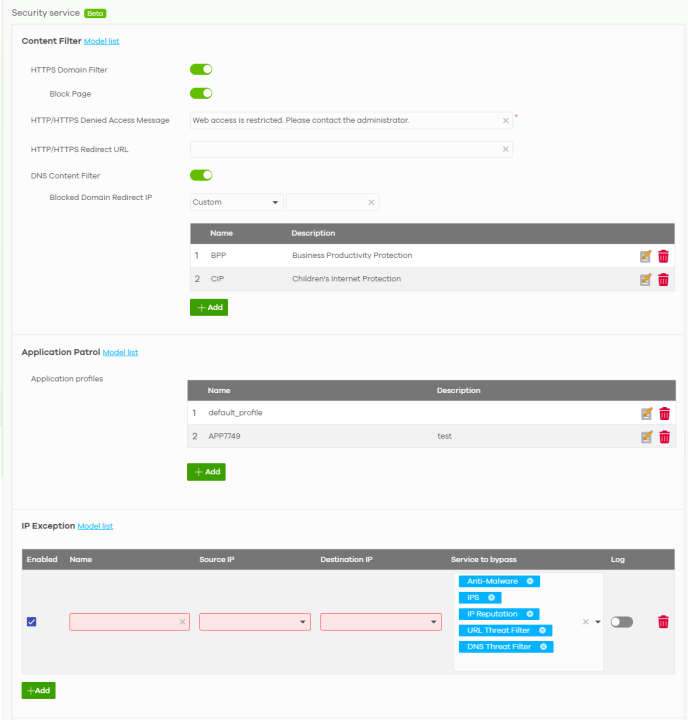Expand the Destination IP dropdown
The width and height of the screenshot is (688, 720).
click(380, 622)
